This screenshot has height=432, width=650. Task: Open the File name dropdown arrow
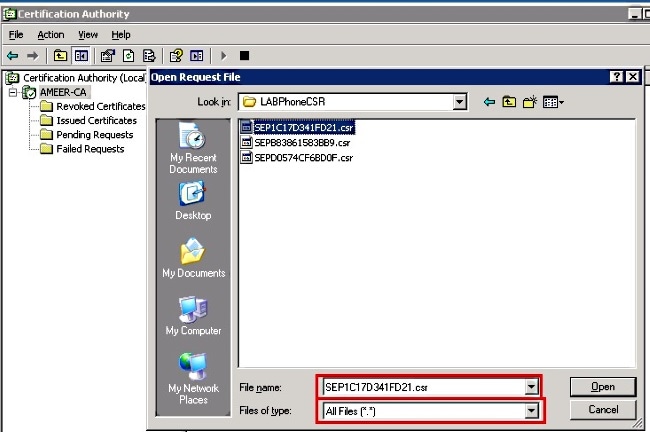[531, 387]
